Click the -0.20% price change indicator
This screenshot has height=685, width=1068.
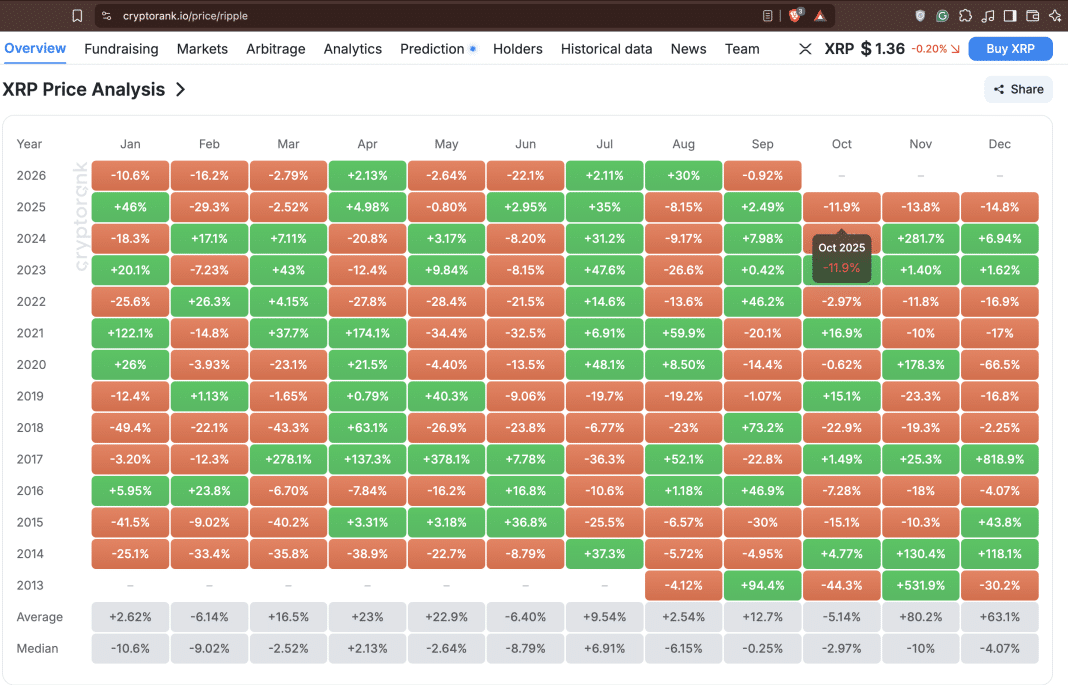[935, 49]
